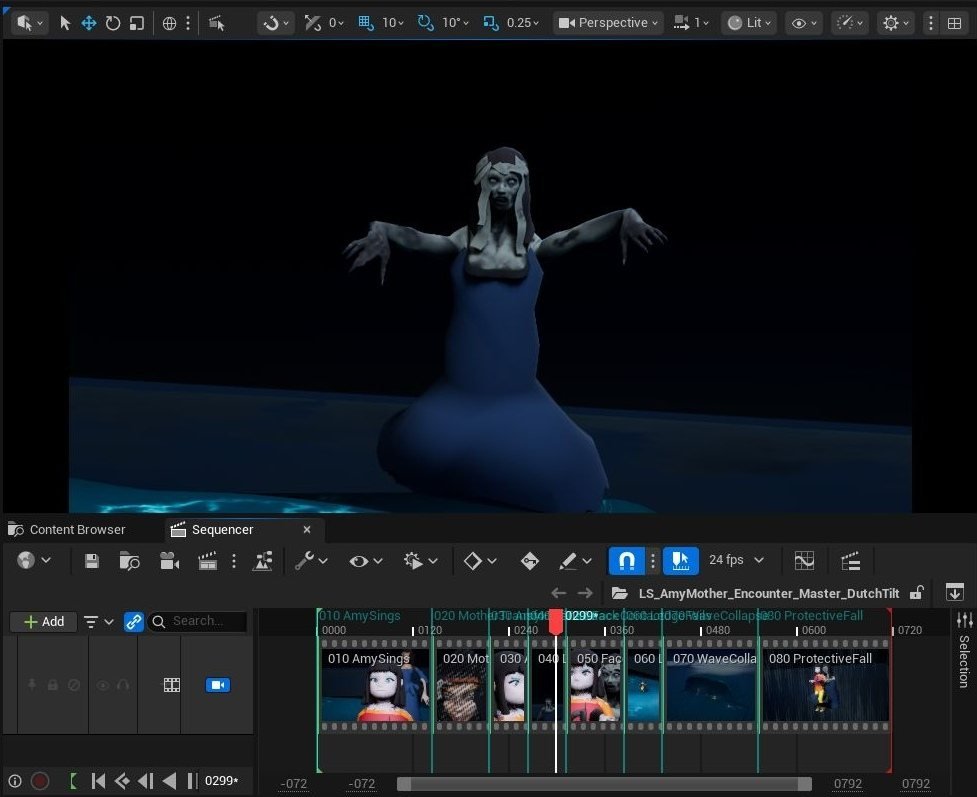Open the 24 fps frame rate dropdown
The image size is (977, 797).
736,560
